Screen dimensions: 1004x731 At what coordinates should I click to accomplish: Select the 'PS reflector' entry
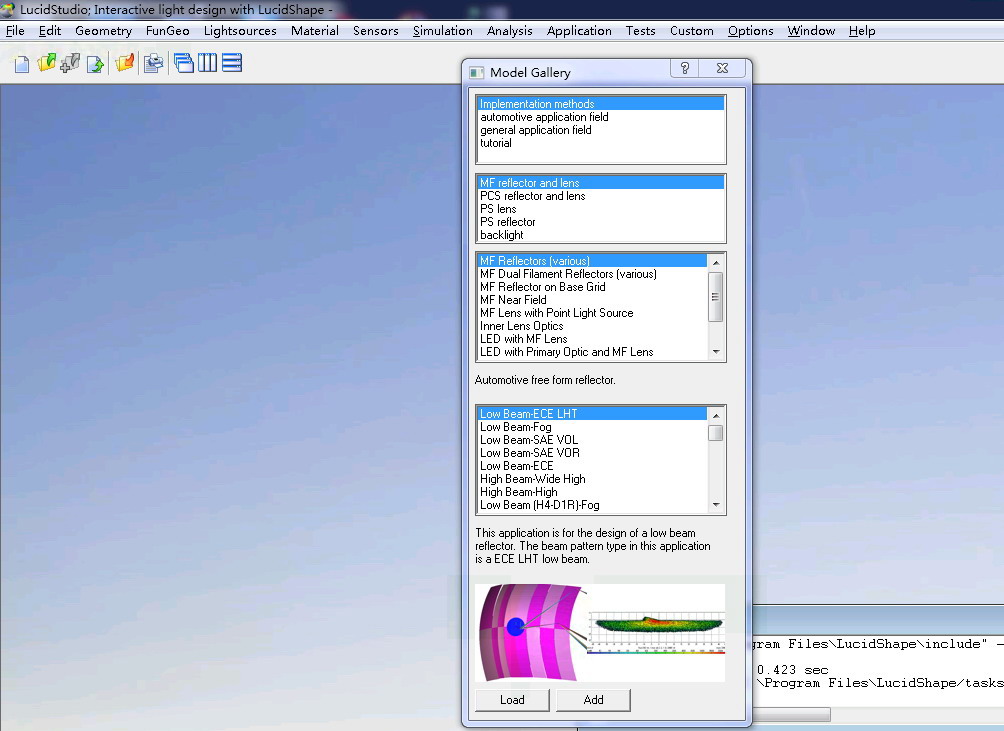point(601,221)
